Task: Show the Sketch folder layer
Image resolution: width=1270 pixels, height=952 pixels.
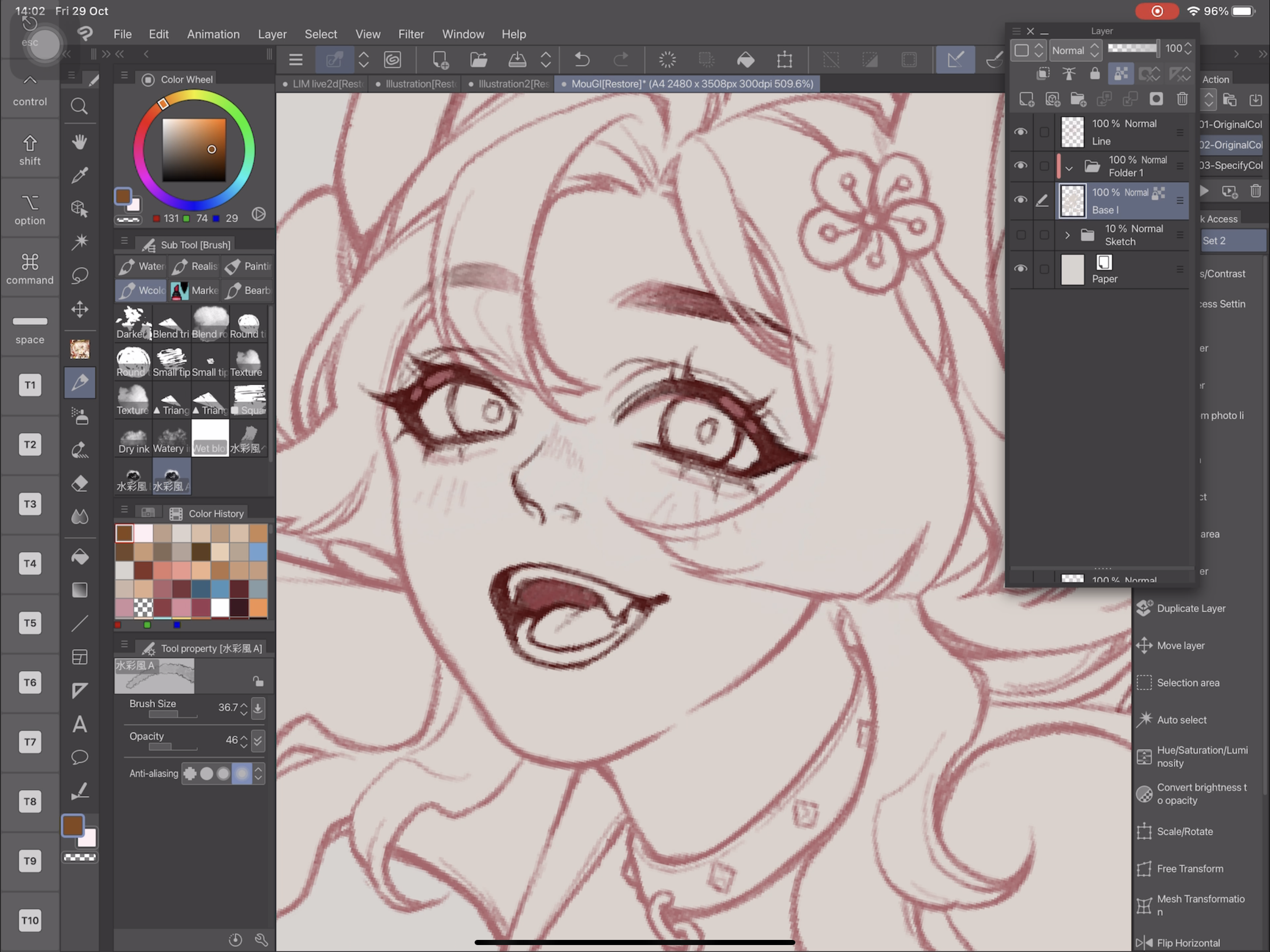Action: point(1020,235)
